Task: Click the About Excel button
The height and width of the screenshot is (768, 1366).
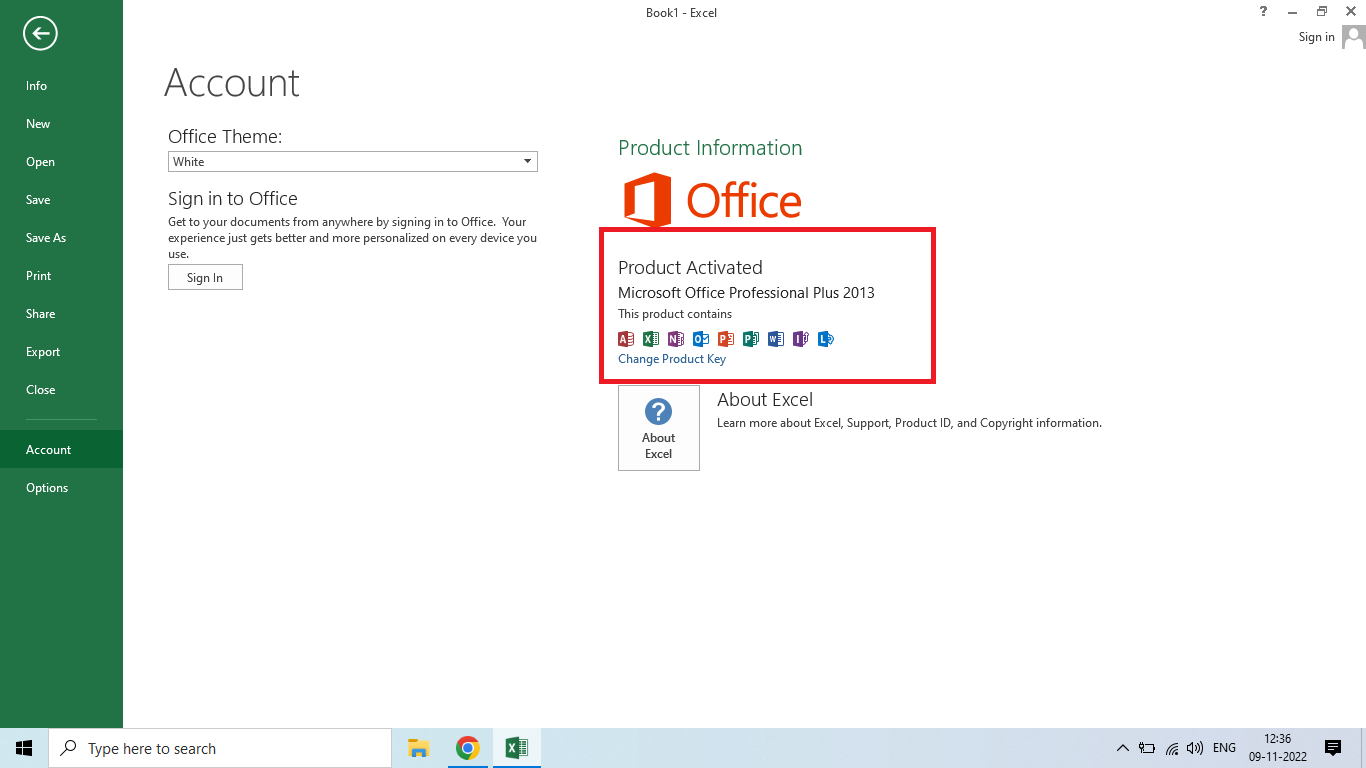Action: (x=659, y=428)
